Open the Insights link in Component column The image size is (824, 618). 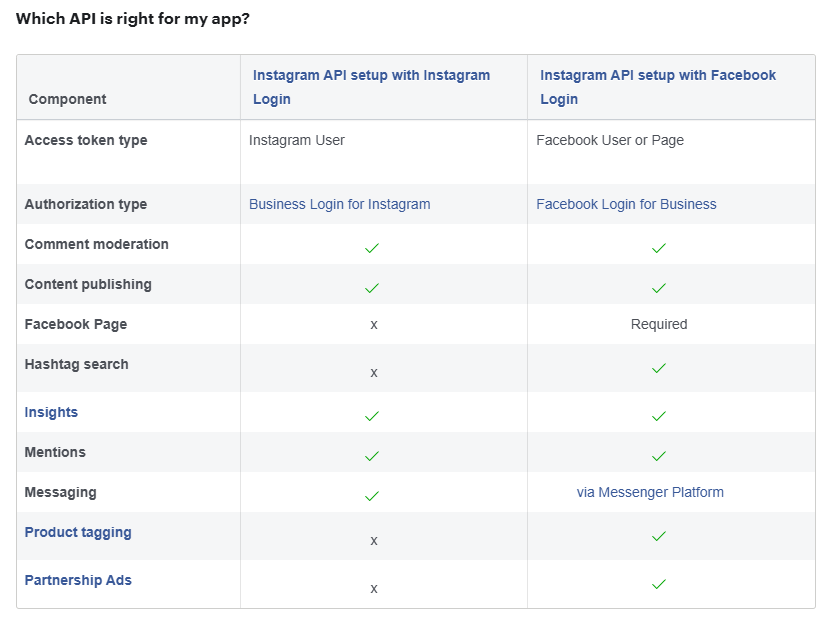coord(51,412)
